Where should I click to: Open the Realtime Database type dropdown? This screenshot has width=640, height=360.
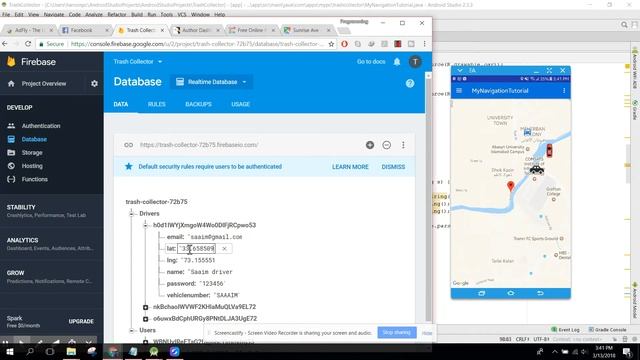coord(211,82)
